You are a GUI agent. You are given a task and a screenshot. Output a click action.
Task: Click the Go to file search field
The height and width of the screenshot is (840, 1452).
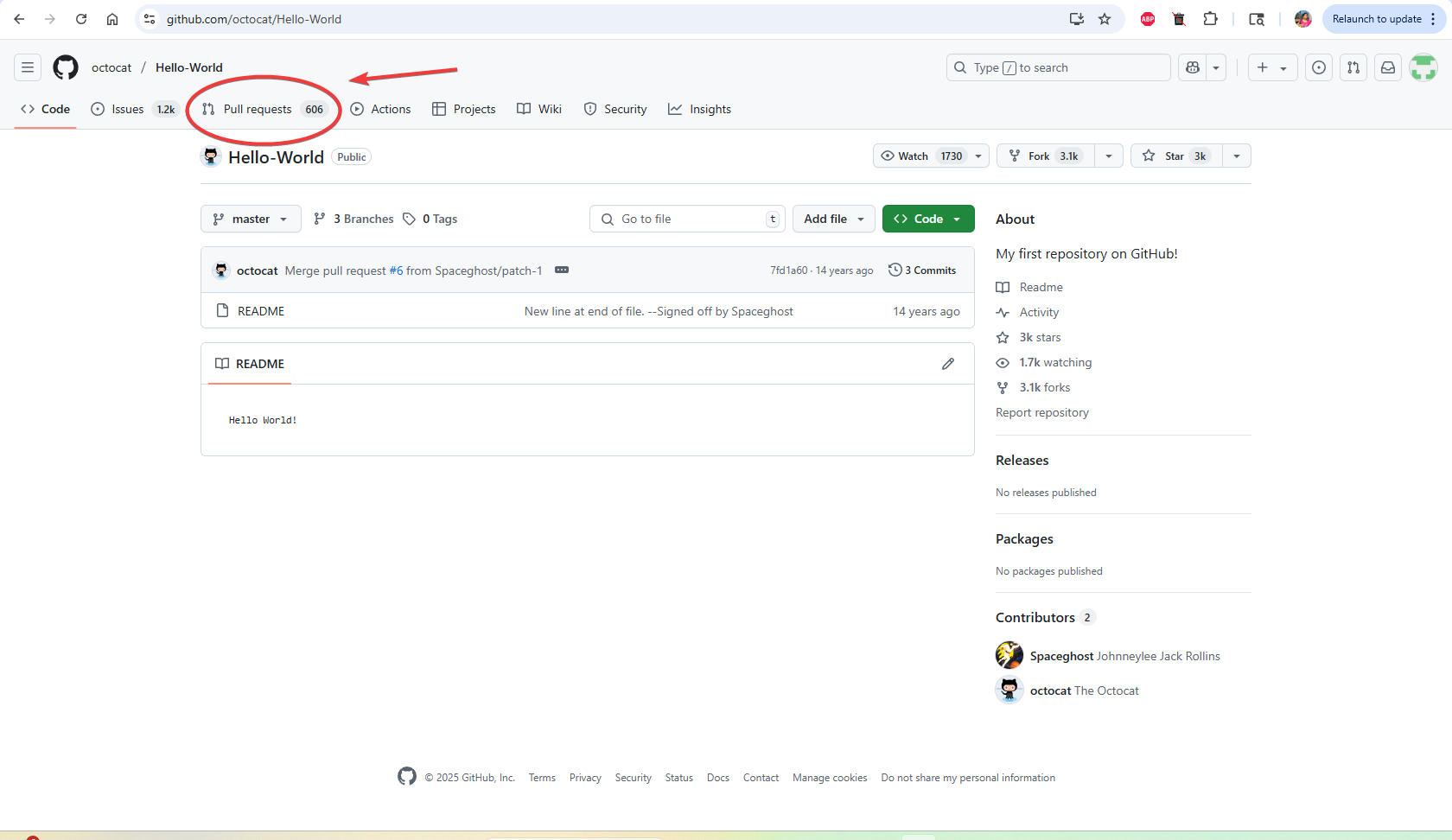(687, 219)
